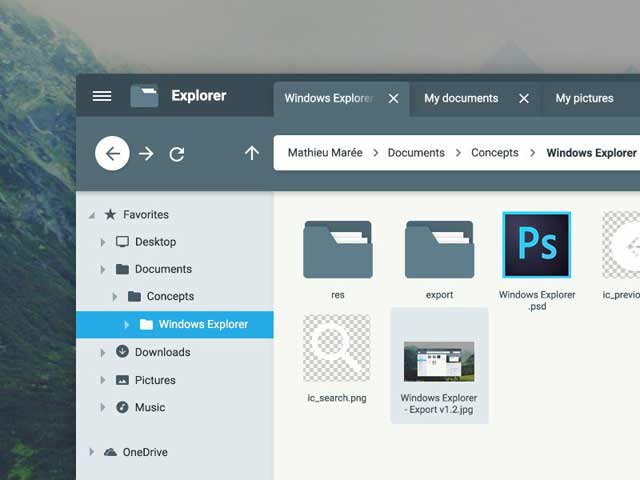Screen dimensions: 640x480
Task: Click the 'res' folder name label
Action: pyautogui.click(x=338, y=295)
